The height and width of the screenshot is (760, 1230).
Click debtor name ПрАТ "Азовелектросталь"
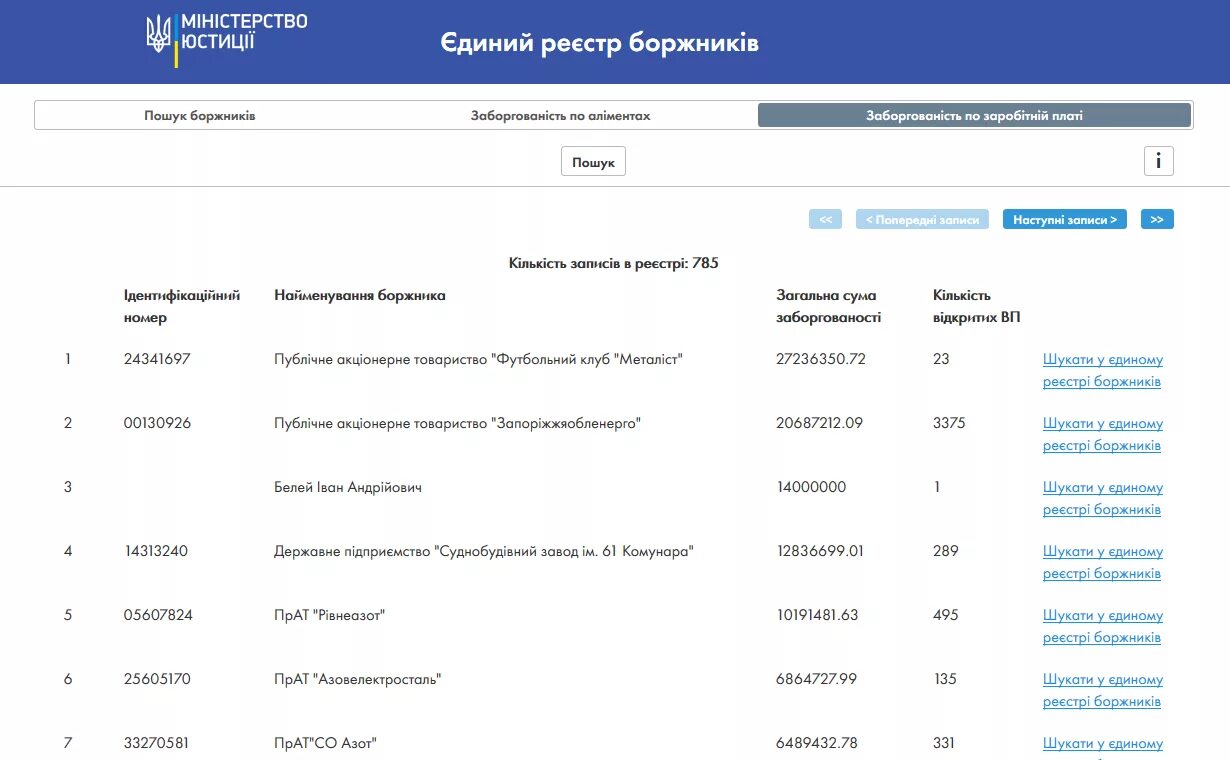coord(358,679)
